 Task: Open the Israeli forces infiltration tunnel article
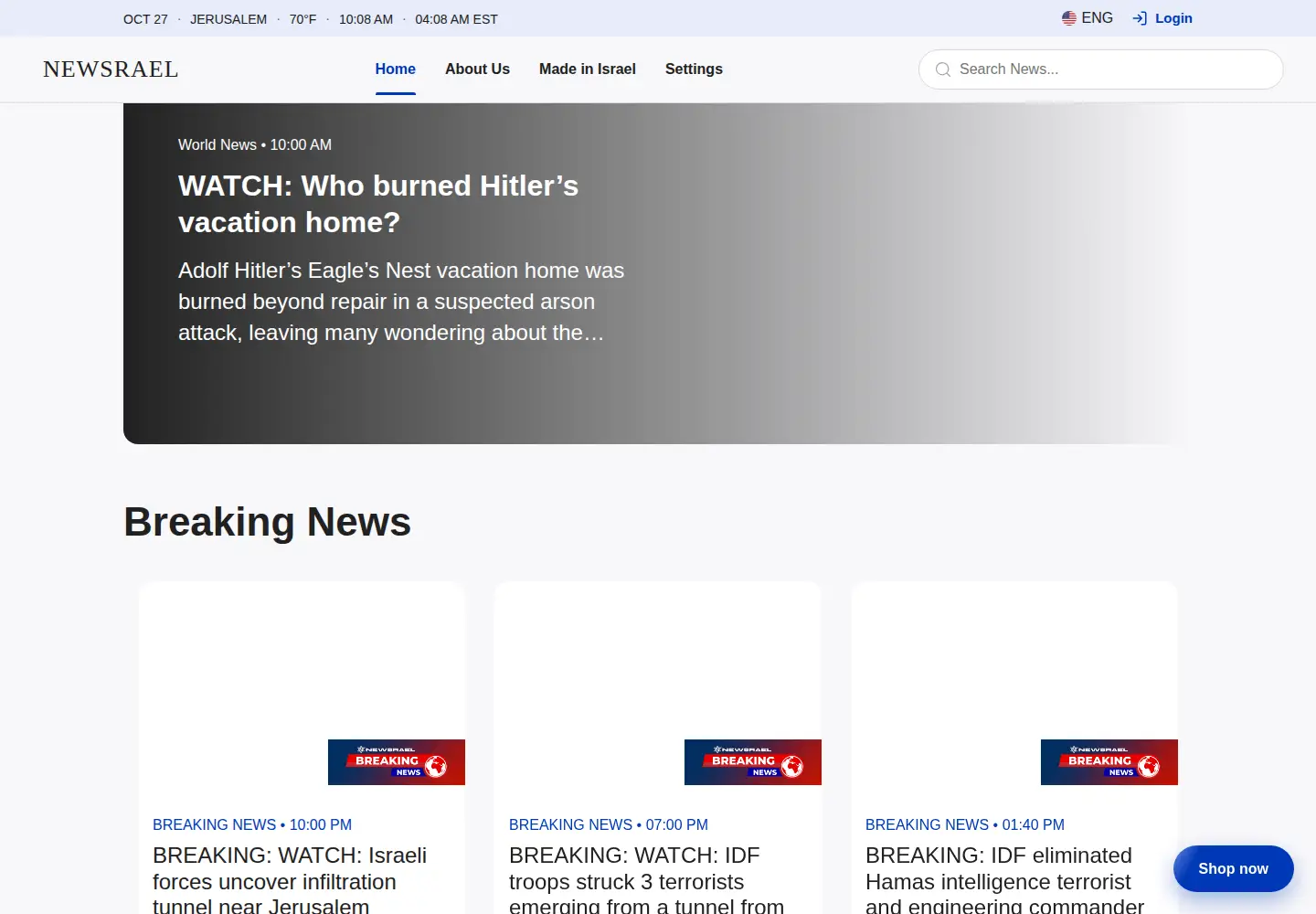coord(290,880)
